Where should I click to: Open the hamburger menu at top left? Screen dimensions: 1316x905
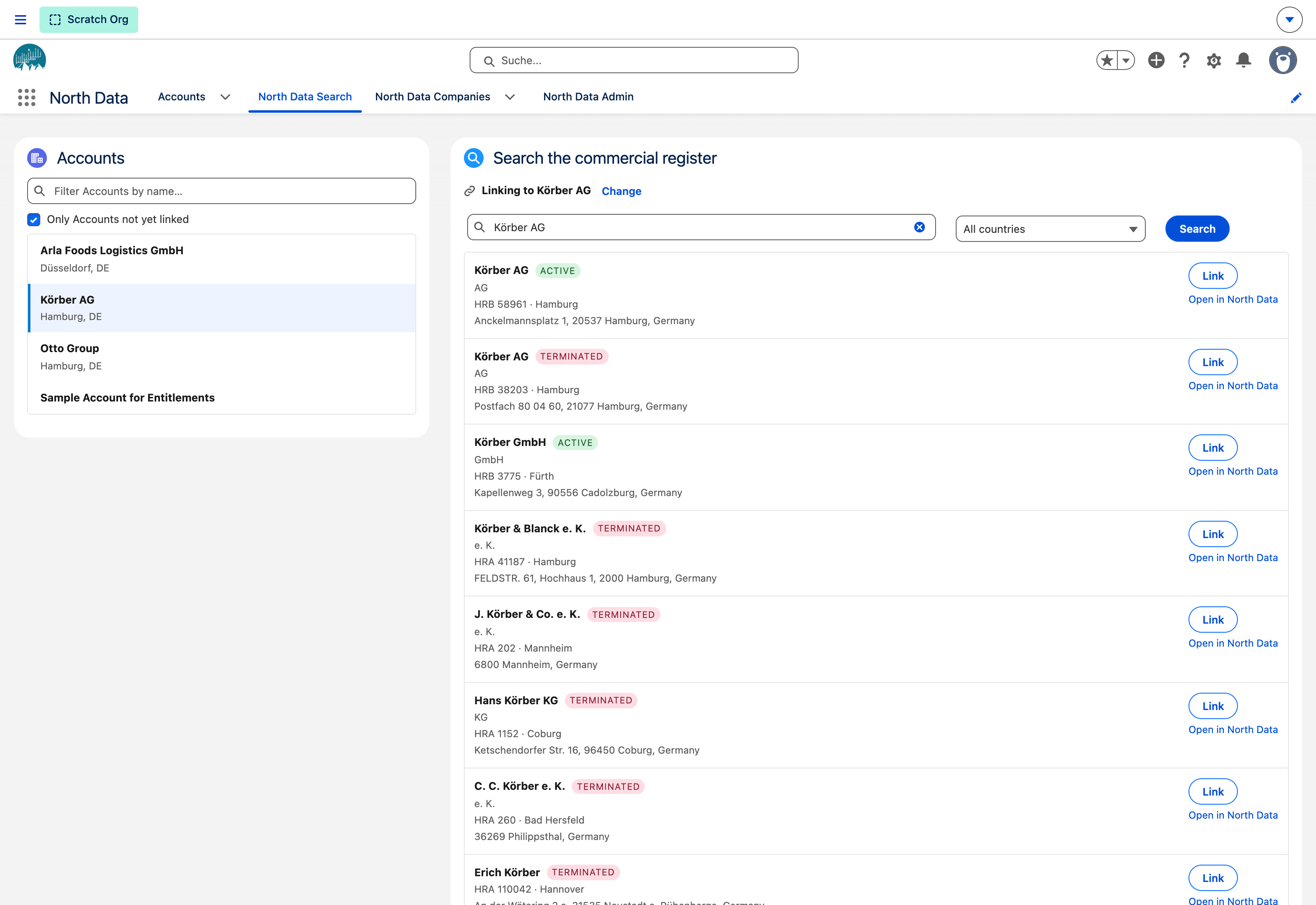[21, 20]
